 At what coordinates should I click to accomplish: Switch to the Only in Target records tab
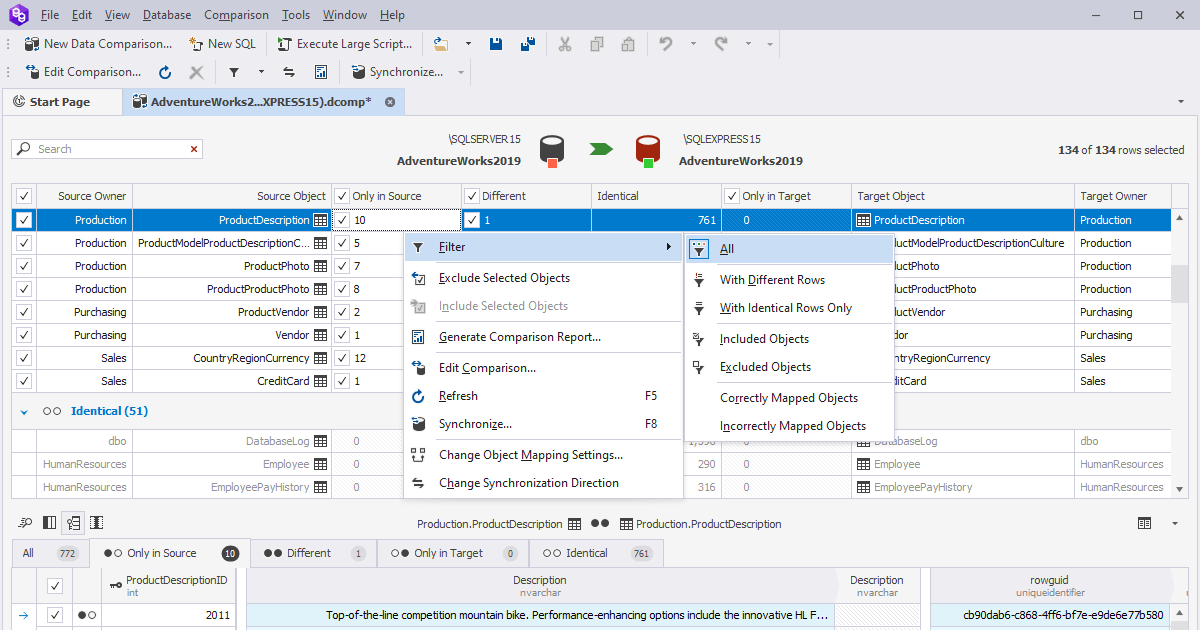453,553
